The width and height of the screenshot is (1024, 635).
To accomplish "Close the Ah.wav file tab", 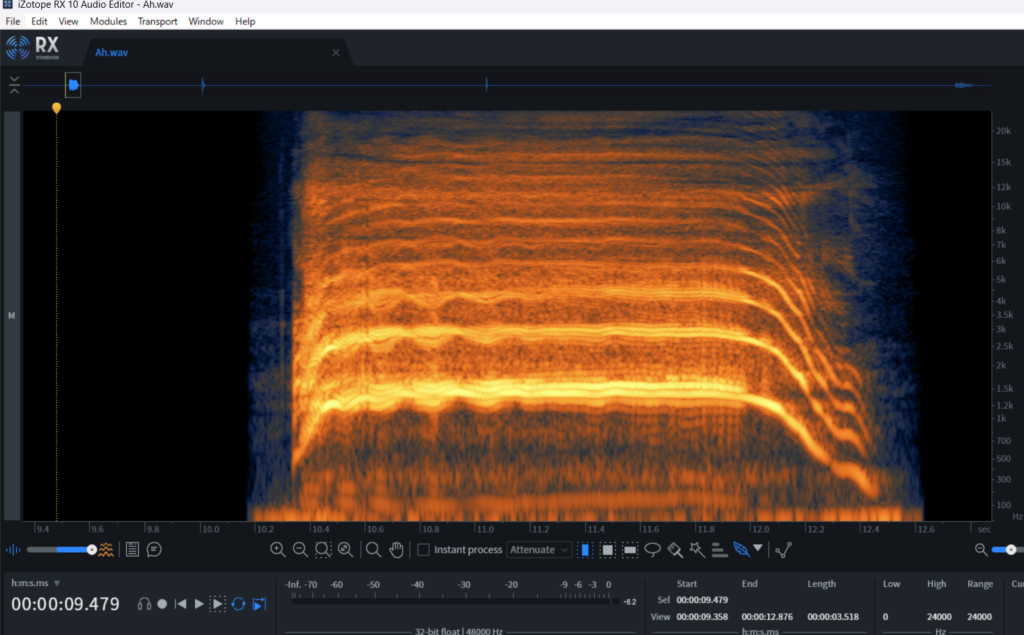I will pyautogui.click(x=336, y=52).
